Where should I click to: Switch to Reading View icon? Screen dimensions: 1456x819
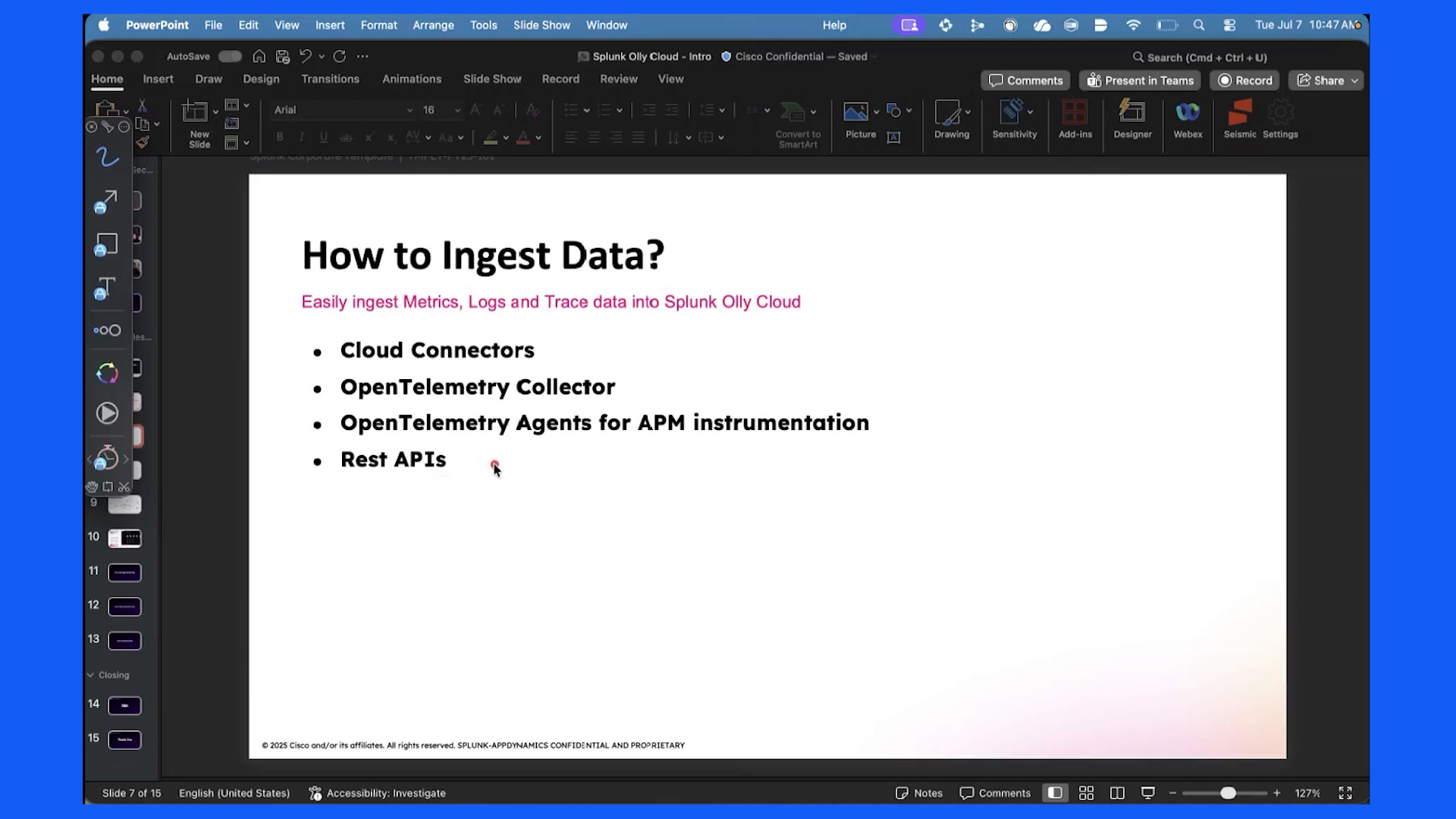click(1117, 793)
